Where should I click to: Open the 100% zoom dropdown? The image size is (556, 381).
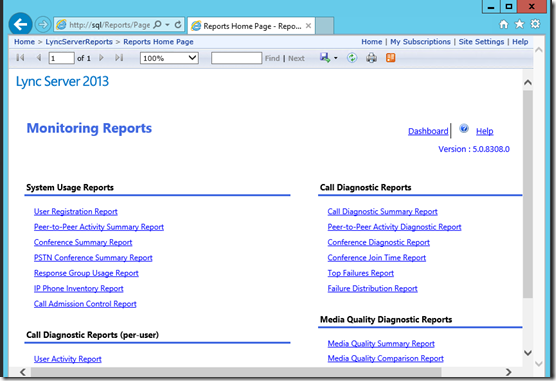pyautogui.click(x=169, y=58)
